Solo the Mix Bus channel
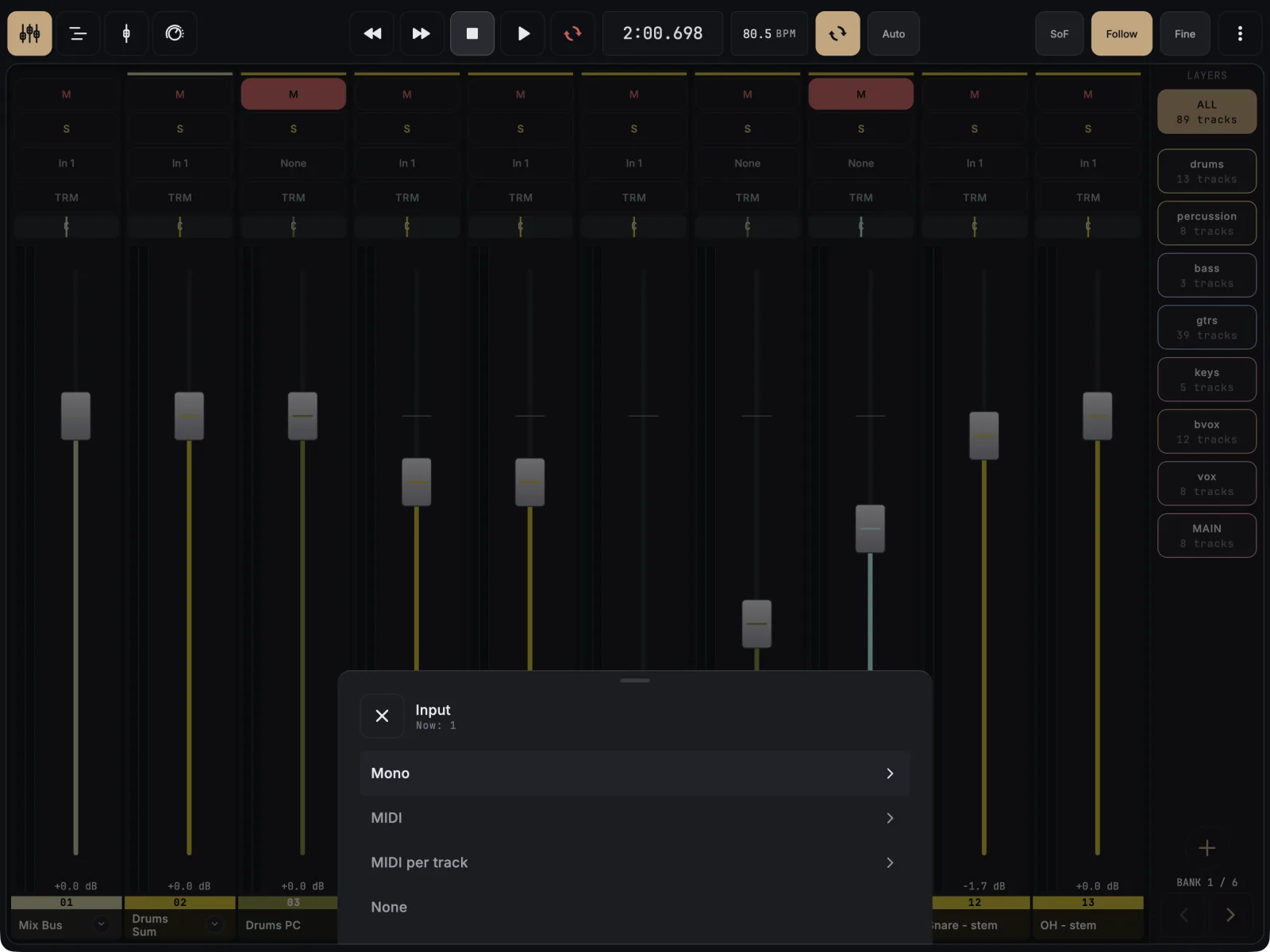Viewport: 1270px width, 952px height. coord(67,129)
